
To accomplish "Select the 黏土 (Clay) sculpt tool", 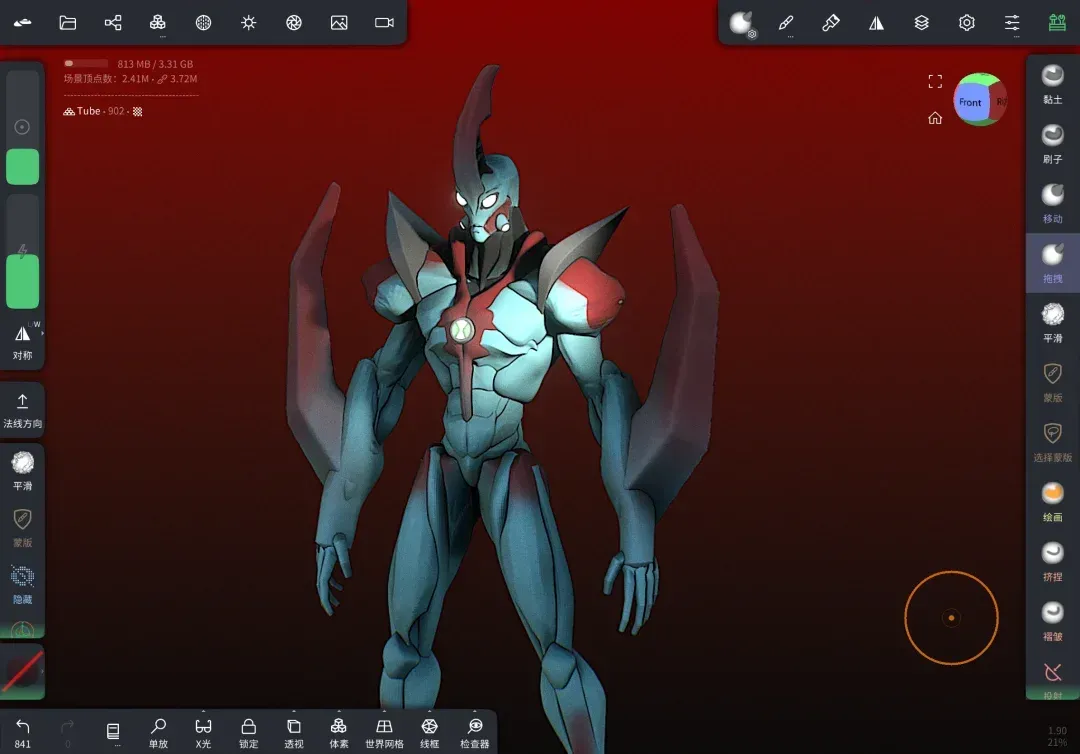I will click(1052, 82).
